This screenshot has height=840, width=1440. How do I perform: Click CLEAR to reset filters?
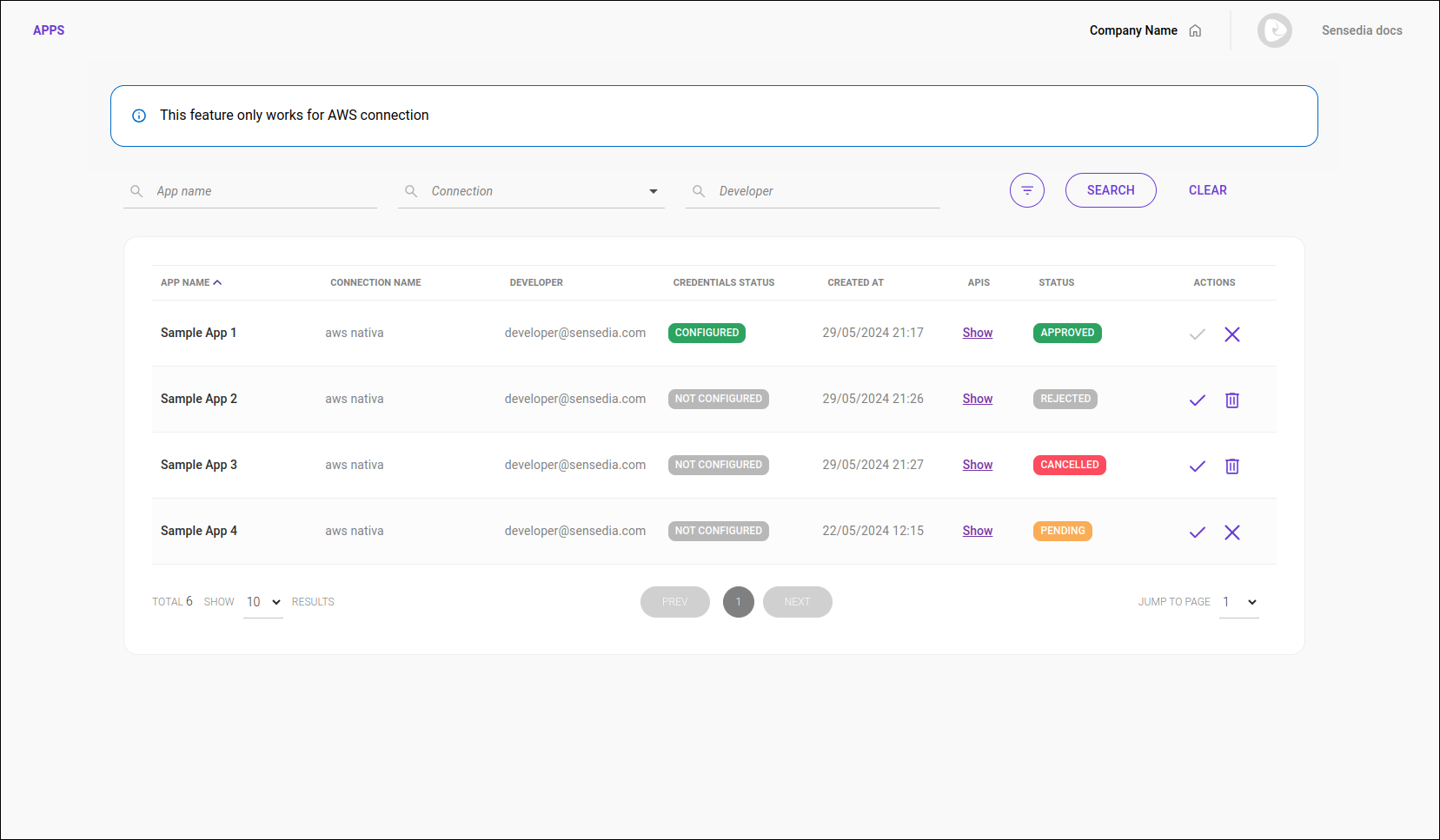1207,189
